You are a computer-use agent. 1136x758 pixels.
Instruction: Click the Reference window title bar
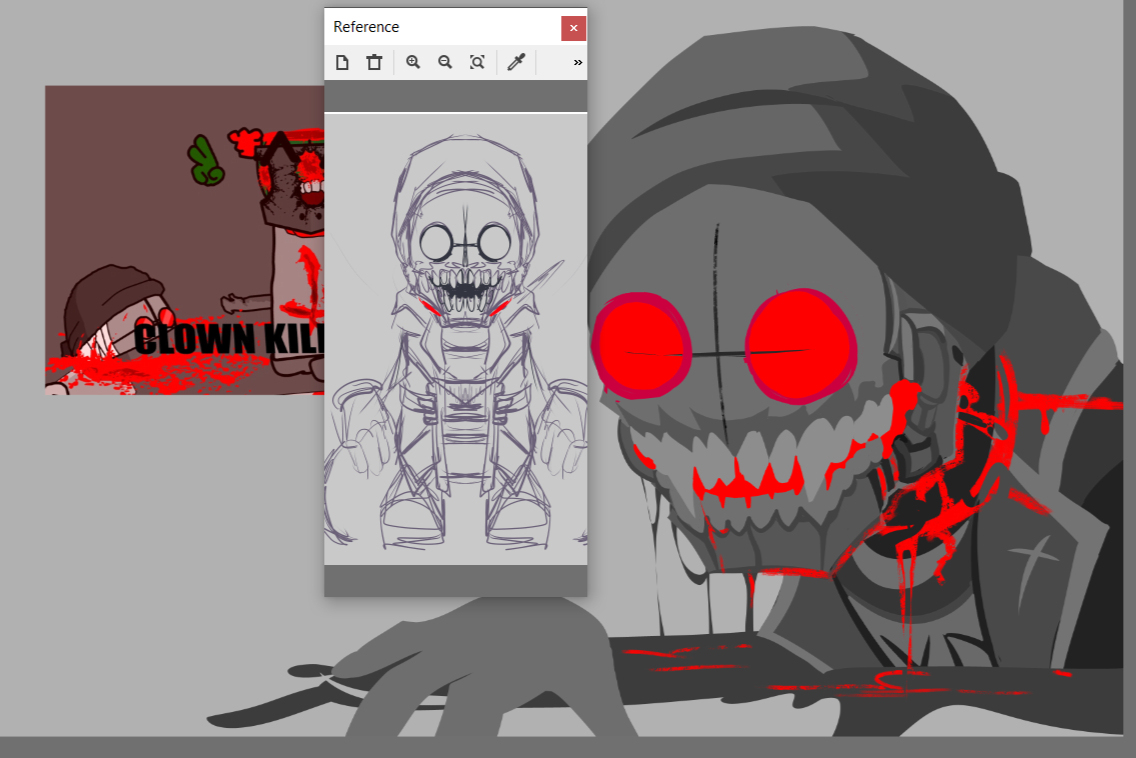click(x=440, y=27)
